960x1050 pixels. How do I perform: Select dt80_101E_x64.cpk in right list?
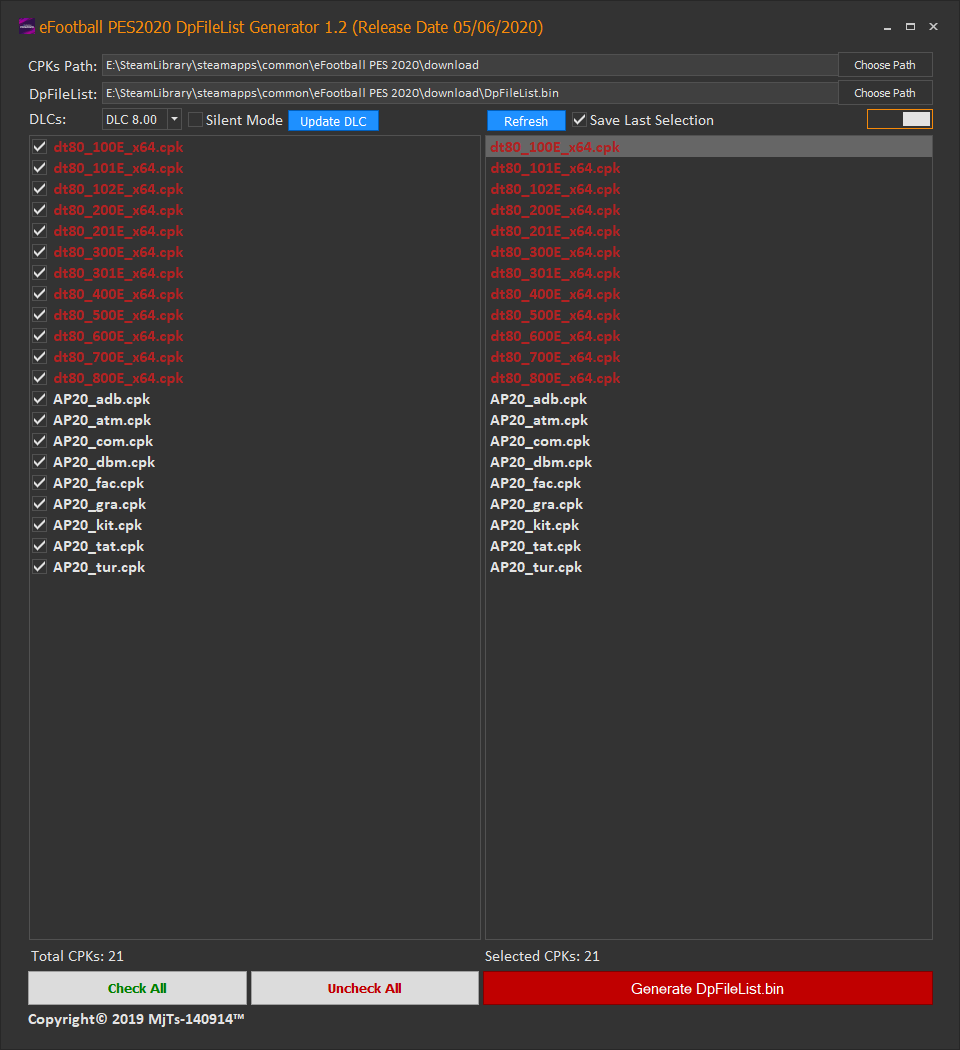709,168
